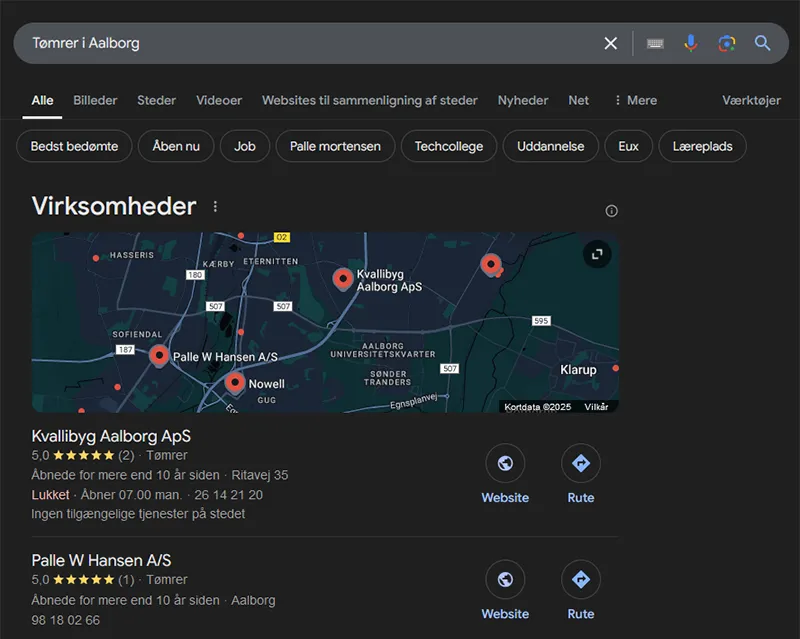Click the Klarup label on the map
The width and height of the screenshot is (800, 639).
[x=578, y=370]
